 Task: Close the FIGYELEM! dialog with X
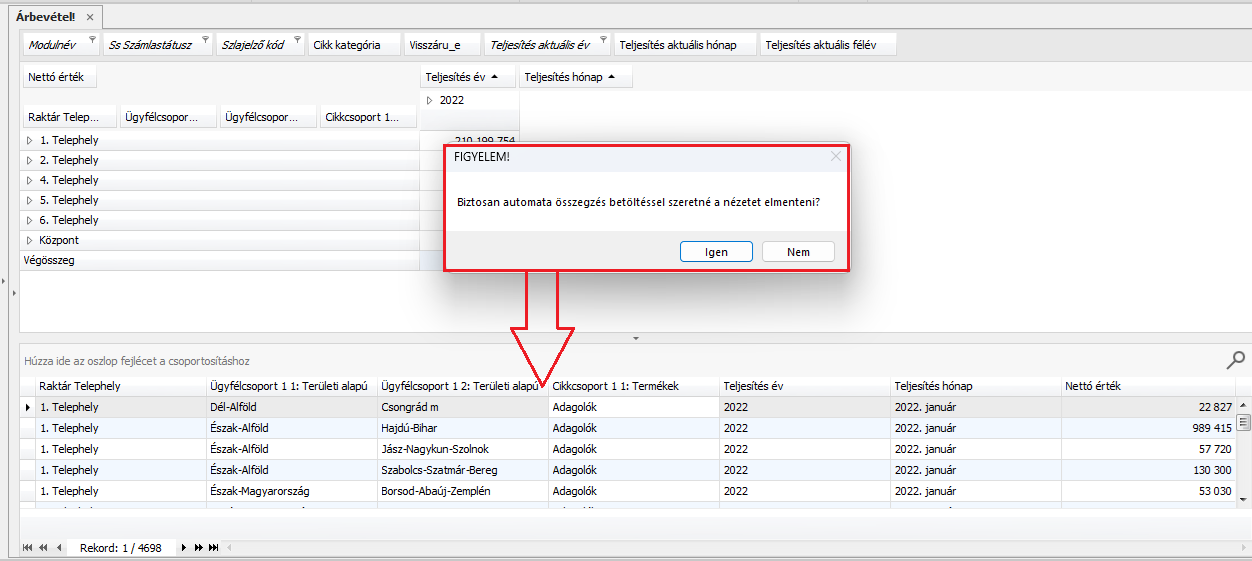(x=836, y=156)
